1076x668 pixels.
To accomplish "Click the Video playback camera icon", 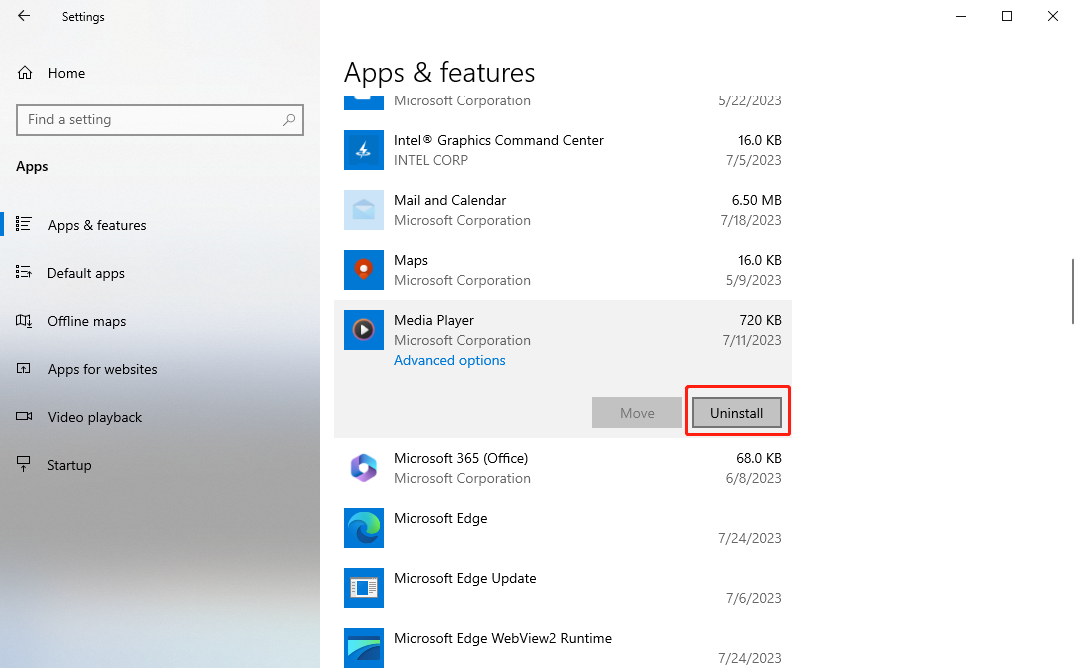I will (24, 416).
